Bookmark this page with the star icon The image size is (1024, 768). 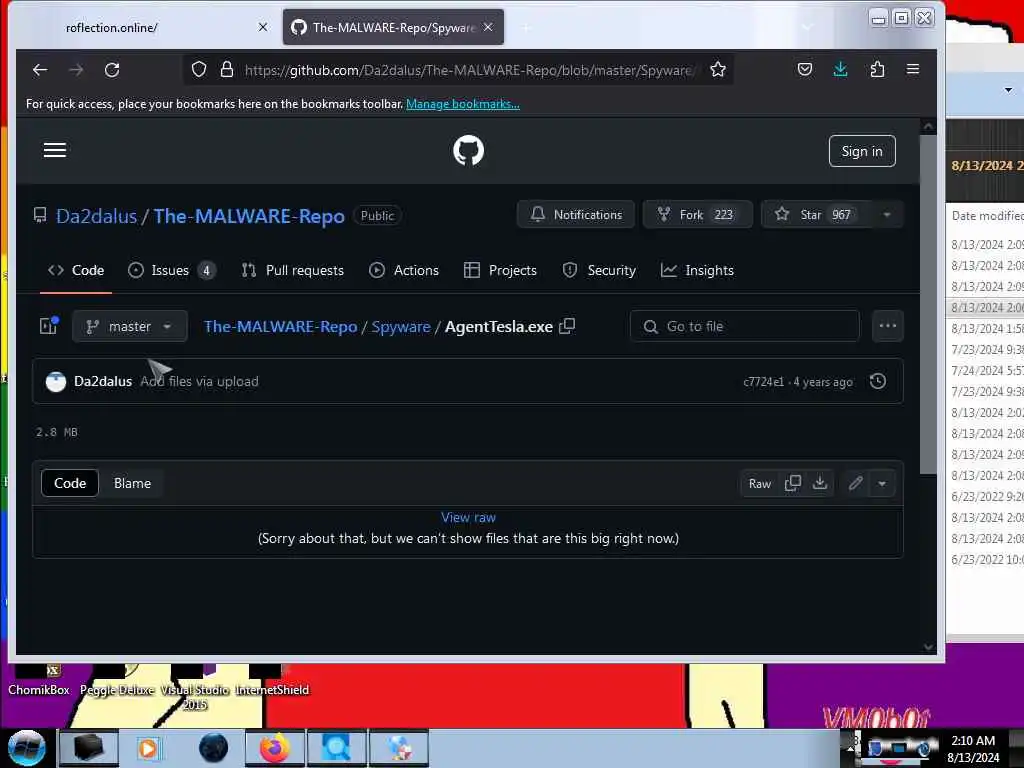(x=718, y=70)
